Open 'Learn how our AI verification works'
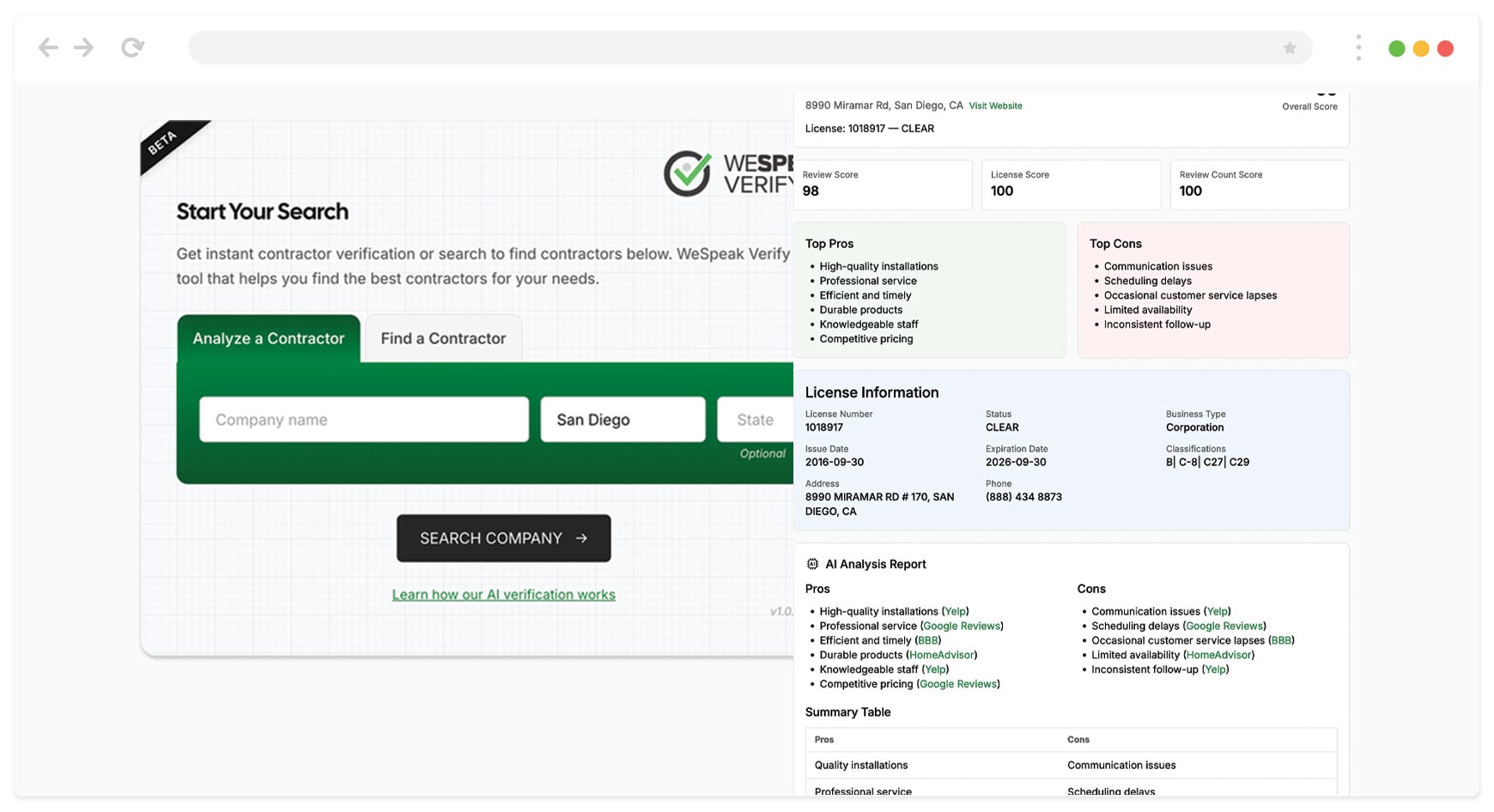The height and width of the screenshot is (812, 1494). pos(503,594)
